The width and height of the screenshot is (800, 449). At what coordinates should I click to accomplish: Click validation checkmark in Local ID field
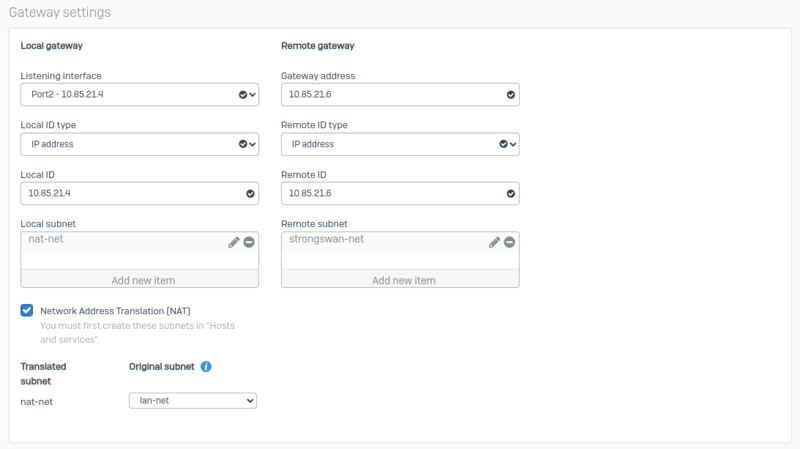[x=249, y=193]
